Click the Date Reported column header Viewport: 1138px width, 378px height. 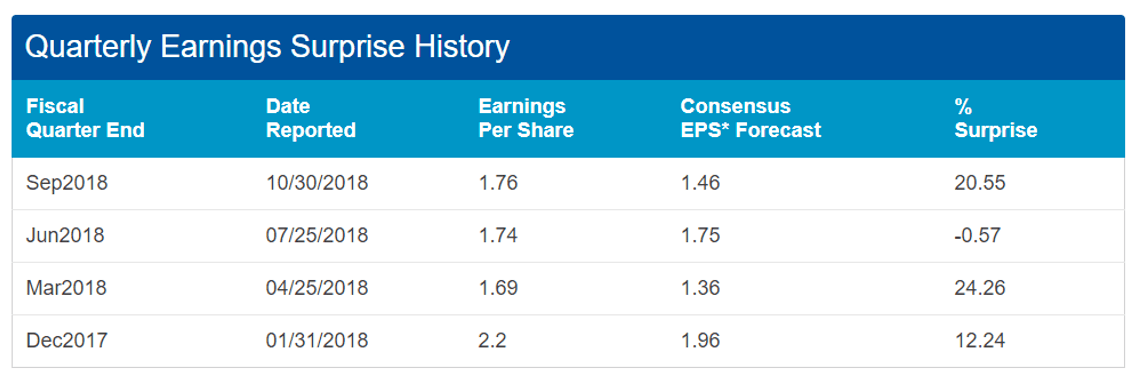click(x=311, y=118)
